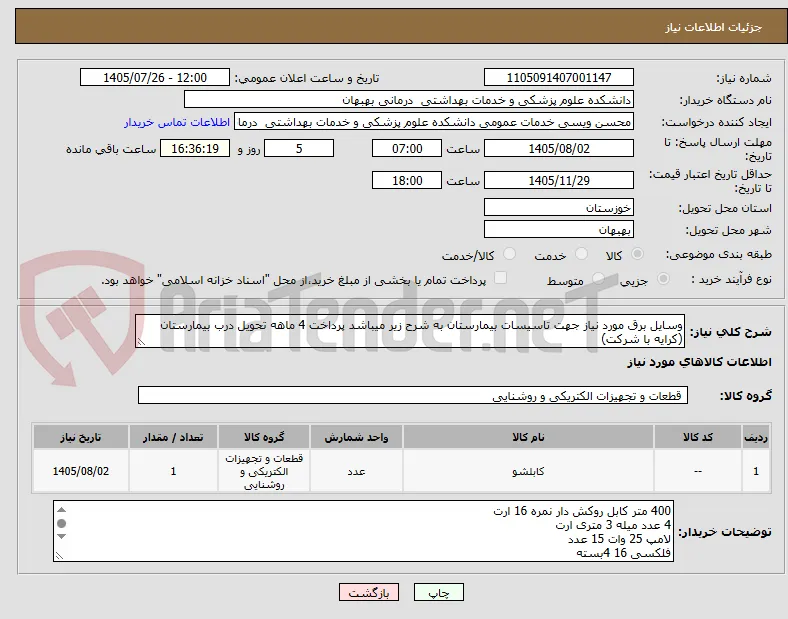788x619 pixels.
Task: Open the اطلاعات تماس خریدار link
Action: point(177,122)
